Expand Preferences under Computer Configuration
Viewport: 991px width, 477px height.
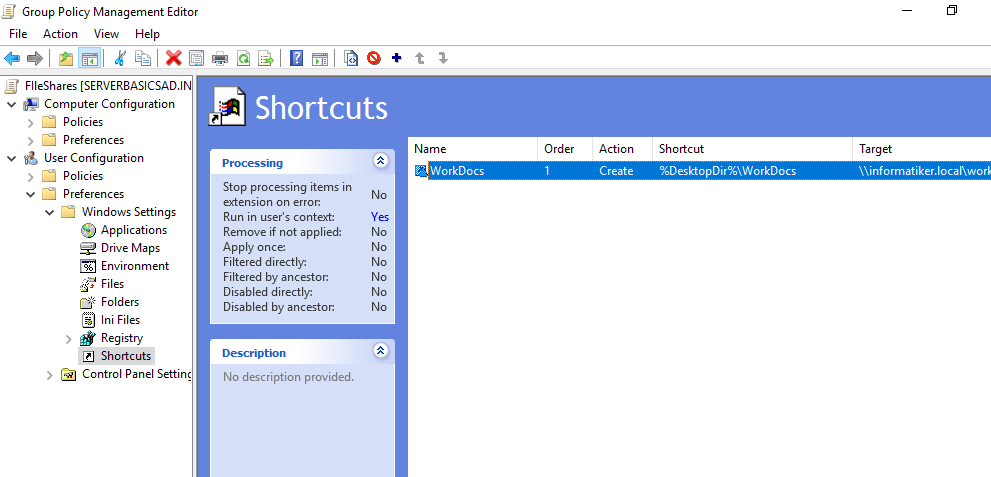pos(30,140)
